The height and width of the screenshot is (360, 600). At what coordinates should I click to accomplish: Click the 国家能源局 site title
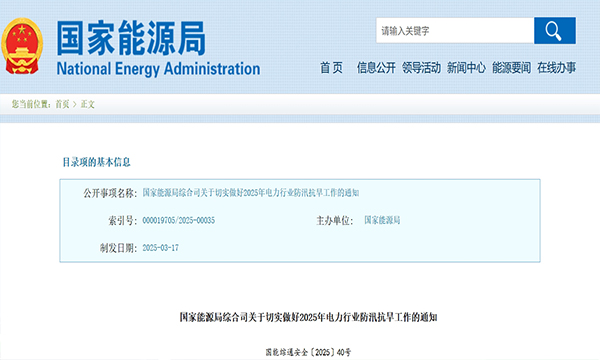point(131,38)
